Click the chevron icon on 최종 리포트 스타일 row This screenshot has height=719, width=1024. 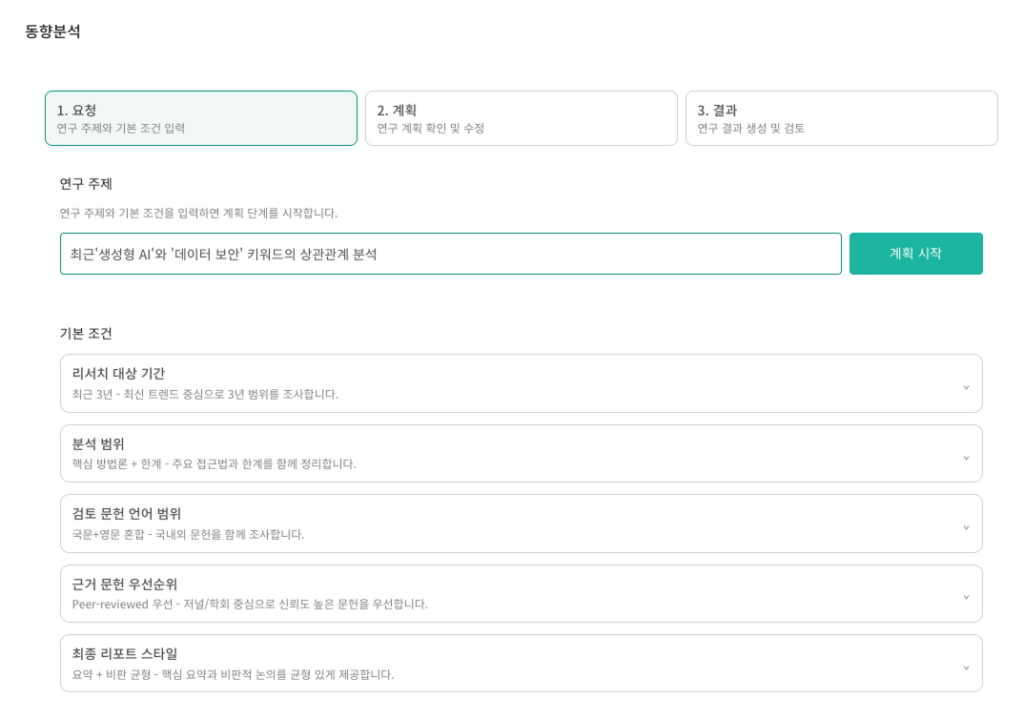(x=965, y=667)
